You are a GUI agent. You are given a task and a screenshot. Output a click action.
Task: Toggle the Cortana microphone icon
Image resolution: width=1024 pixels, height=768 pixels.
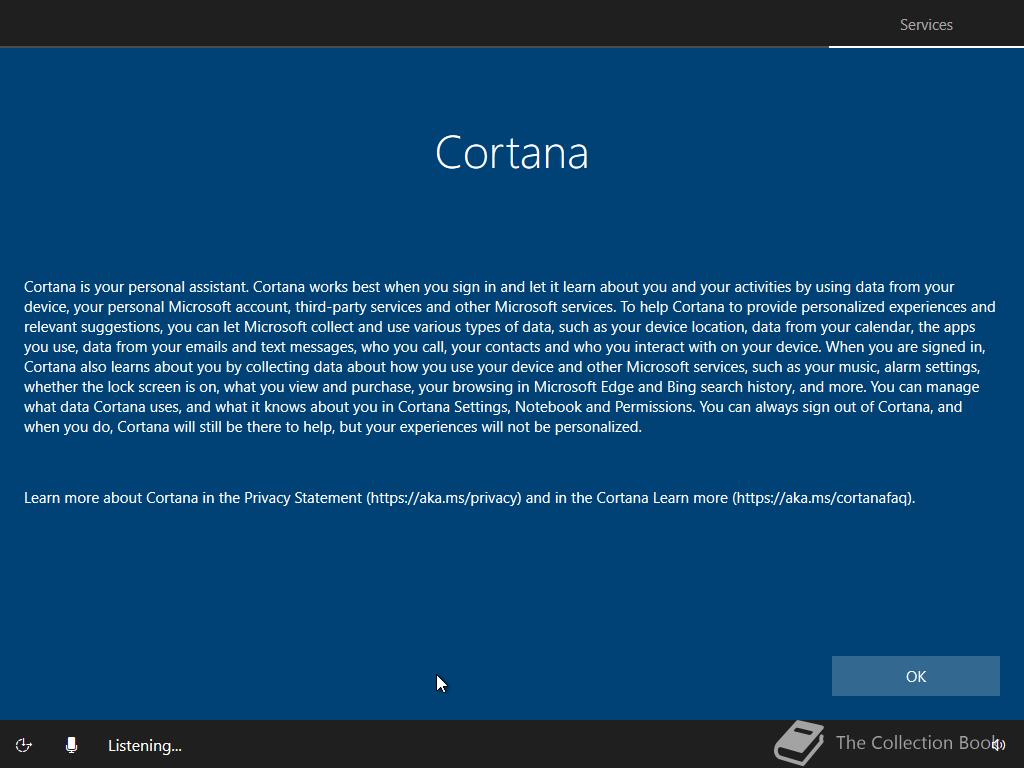point(72,745)
